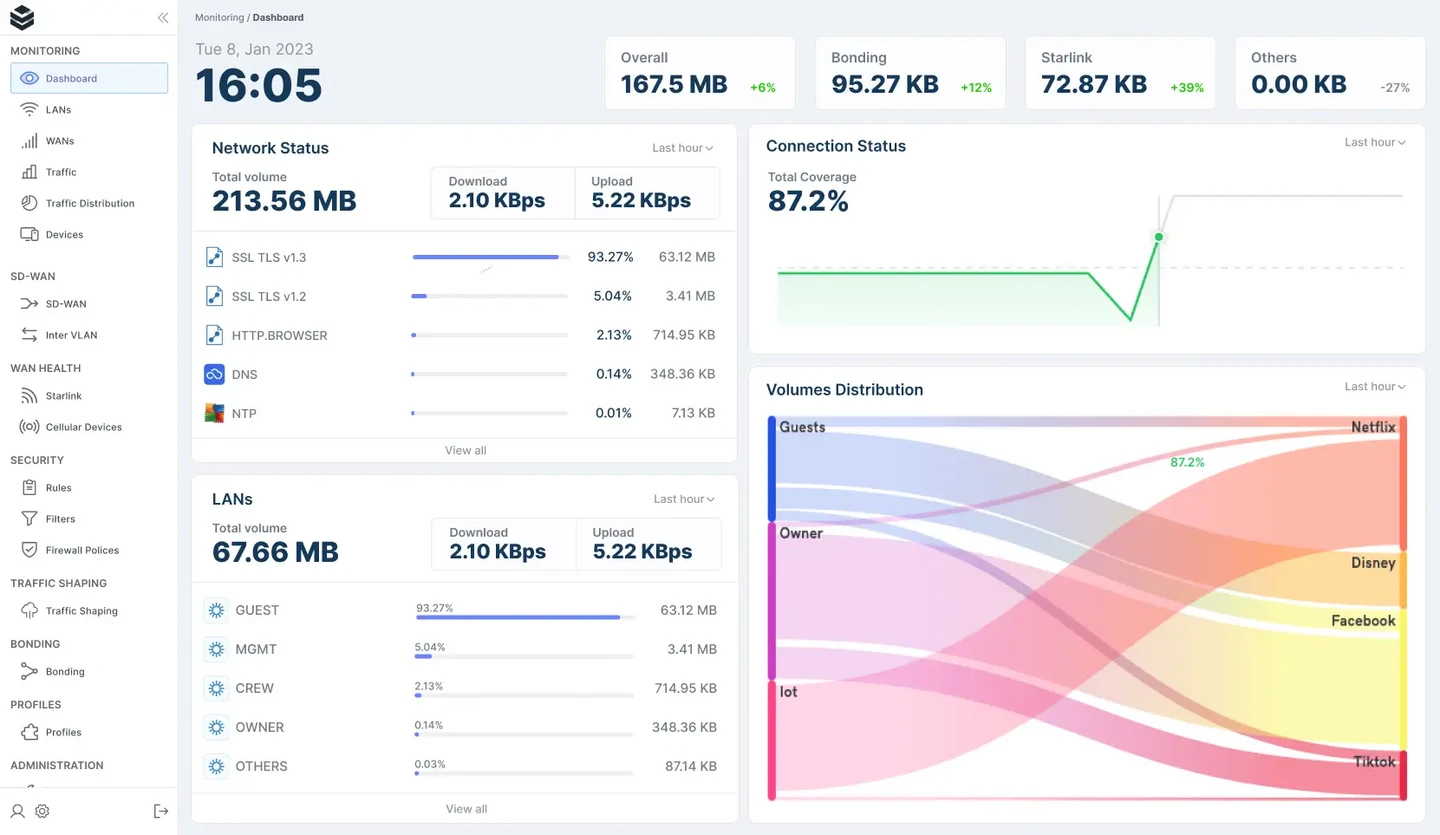Go to Traffic Distribution in sidebar
This screenshot has height=835, width=1440.
[x=90, y=203]
